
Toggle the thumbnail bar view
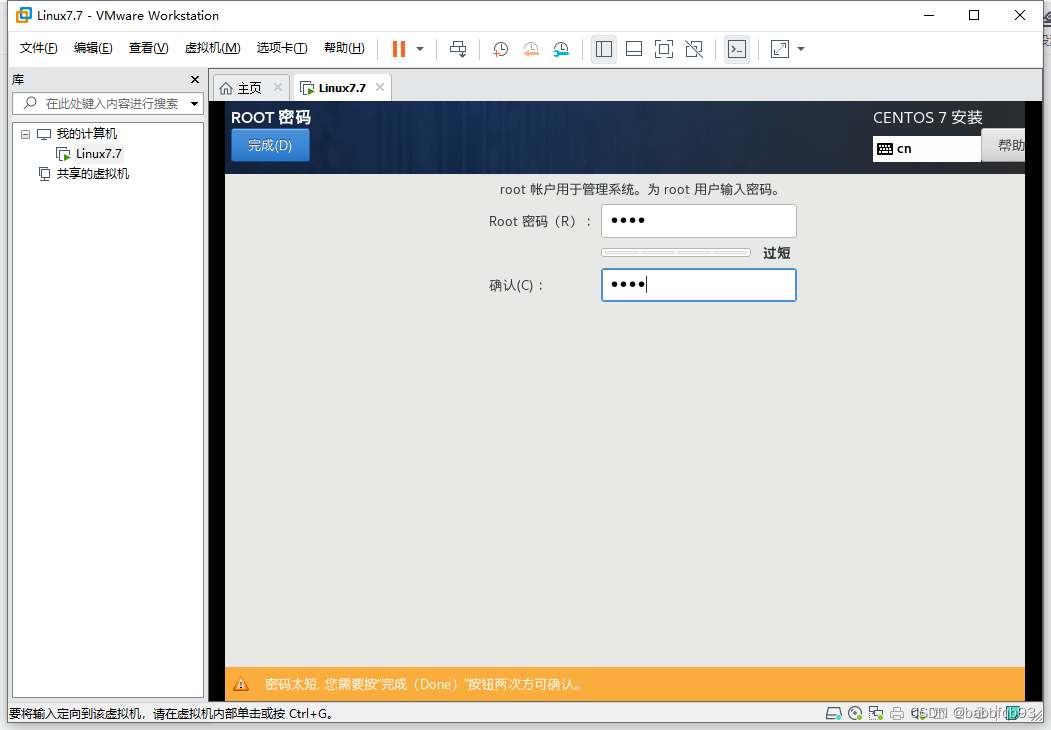(633, 49)
